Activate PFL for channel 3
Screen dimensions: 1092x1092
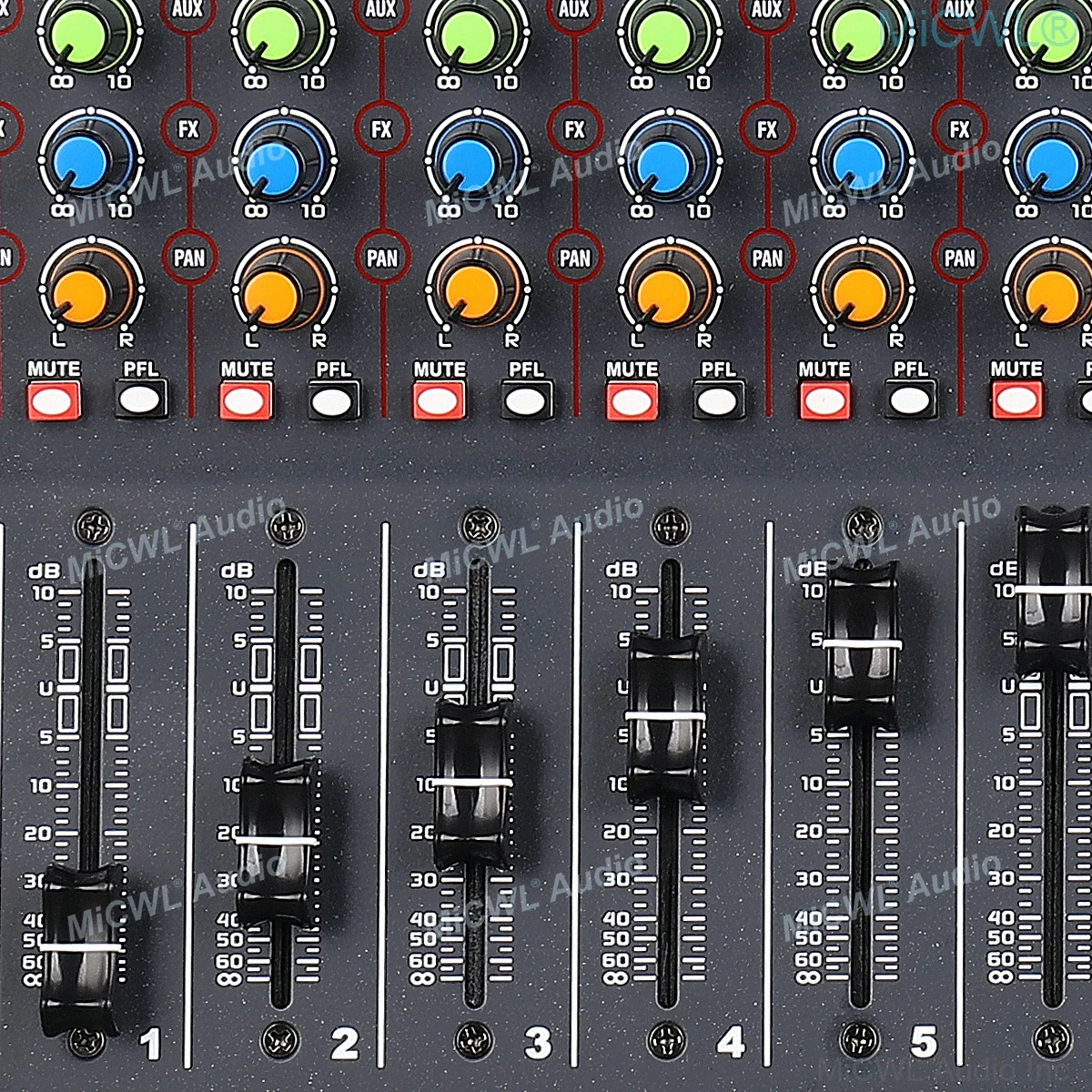click(x=527, y=399)
